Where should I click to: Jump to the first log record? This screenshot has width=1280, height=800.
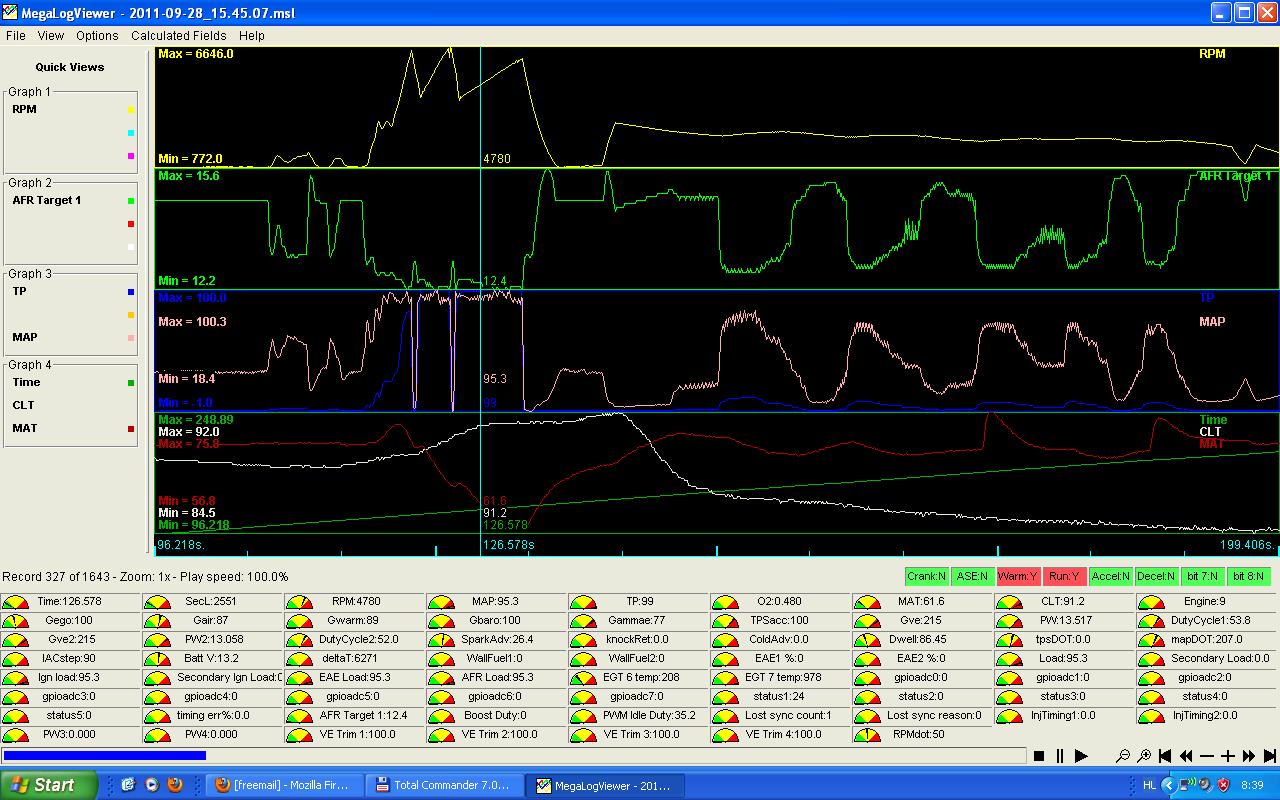click(1165, 756)
